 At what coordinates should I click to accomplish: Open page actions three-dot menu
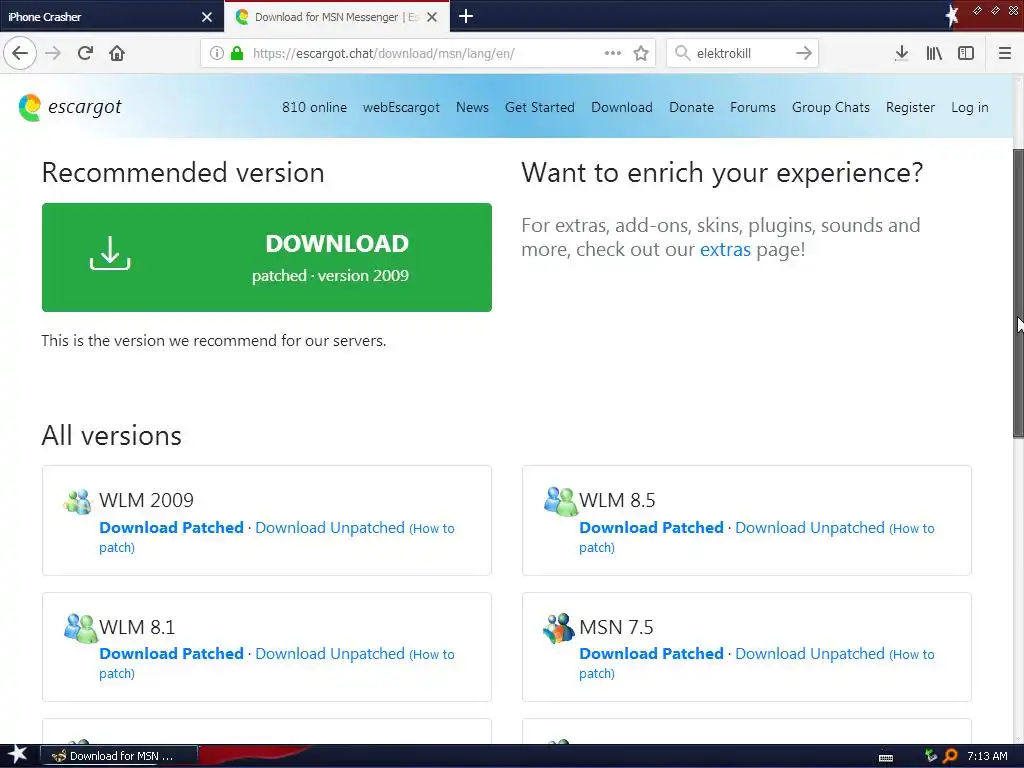[613, 53]
